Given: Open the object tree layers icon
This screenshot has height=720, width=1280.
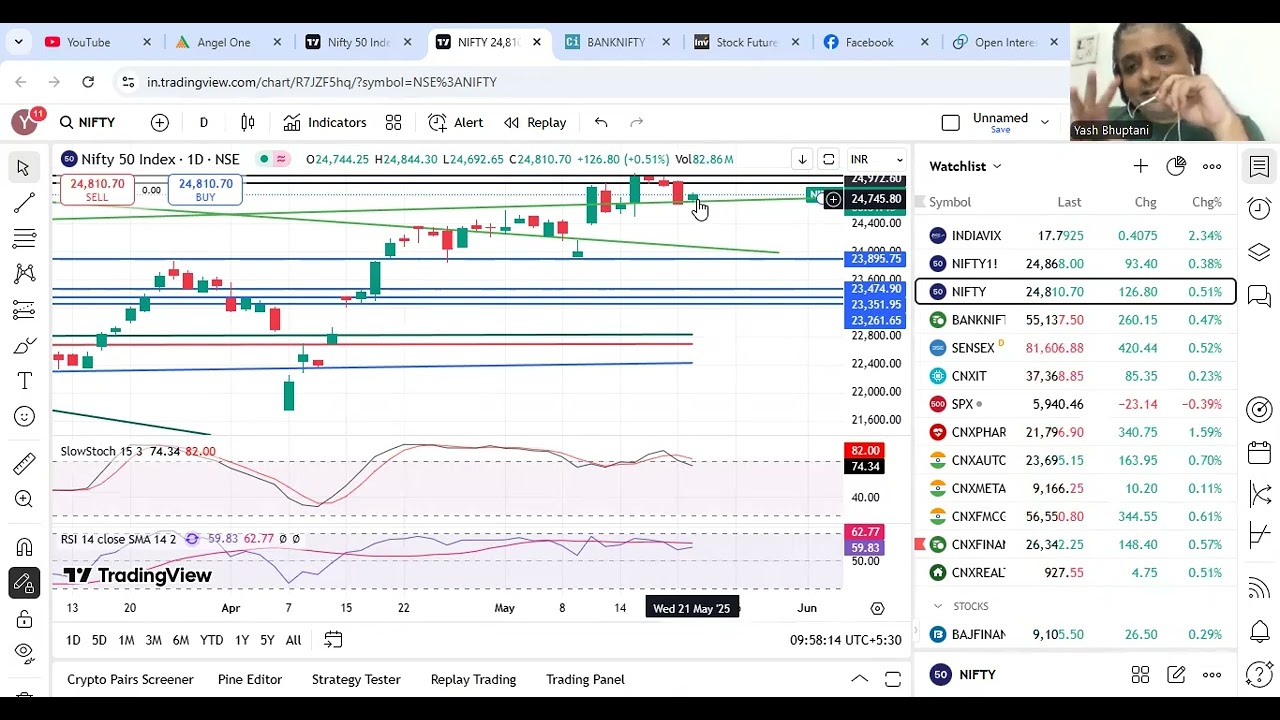Looking at the screenshot, I should pos(1259,252).
